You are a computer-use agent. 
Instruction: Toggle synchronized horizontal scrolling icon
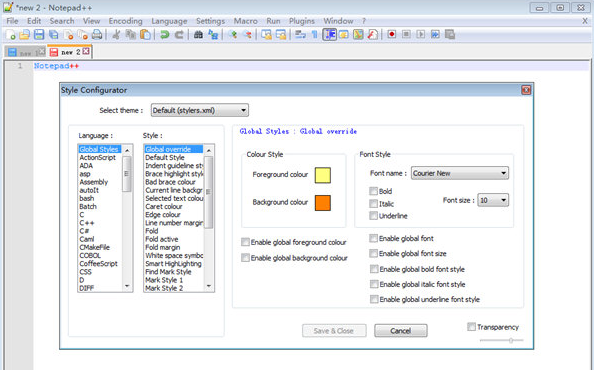[x=281, y=35]
